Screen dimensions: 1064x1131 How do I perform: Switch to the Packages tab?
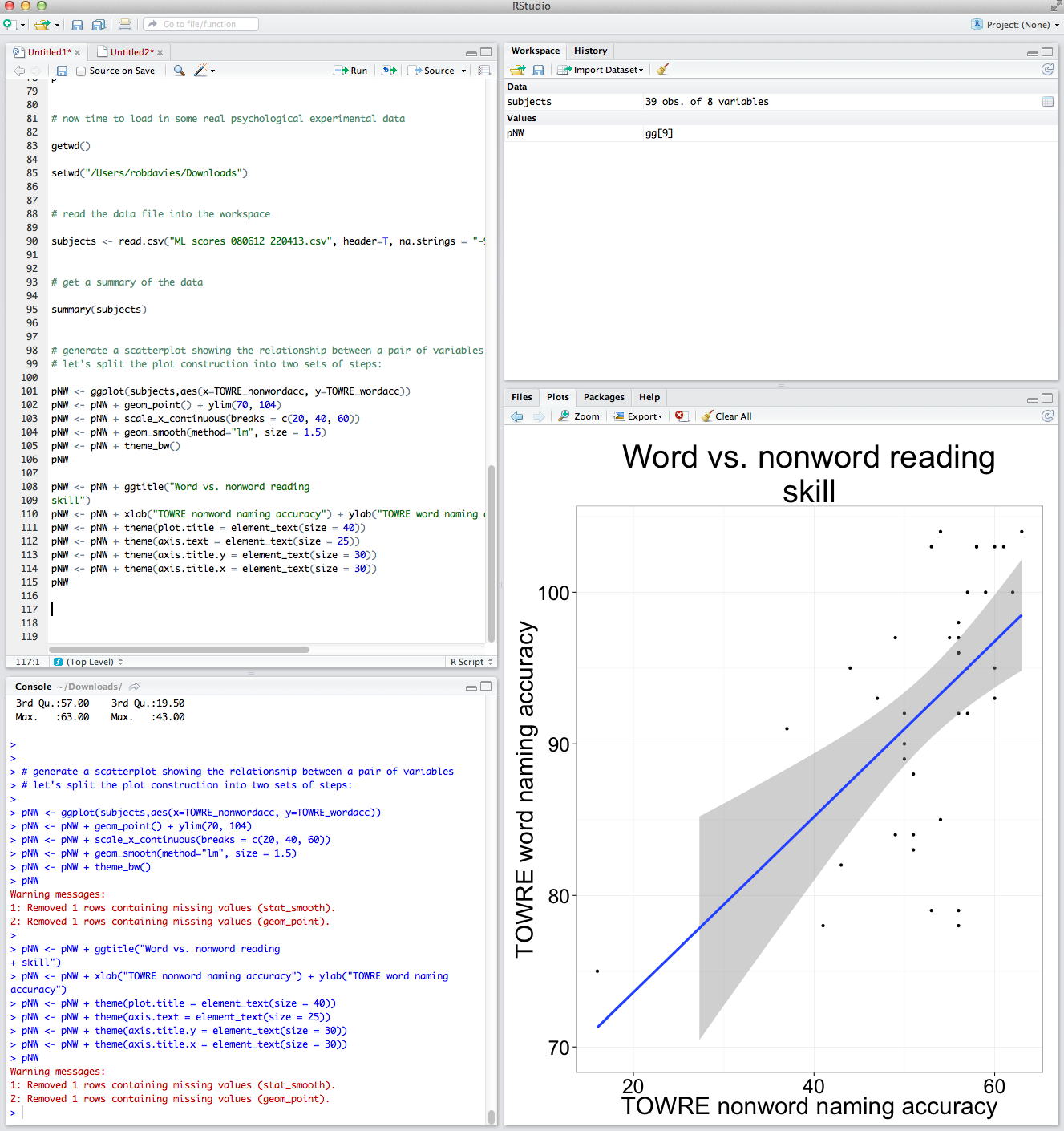pos(603,397)
